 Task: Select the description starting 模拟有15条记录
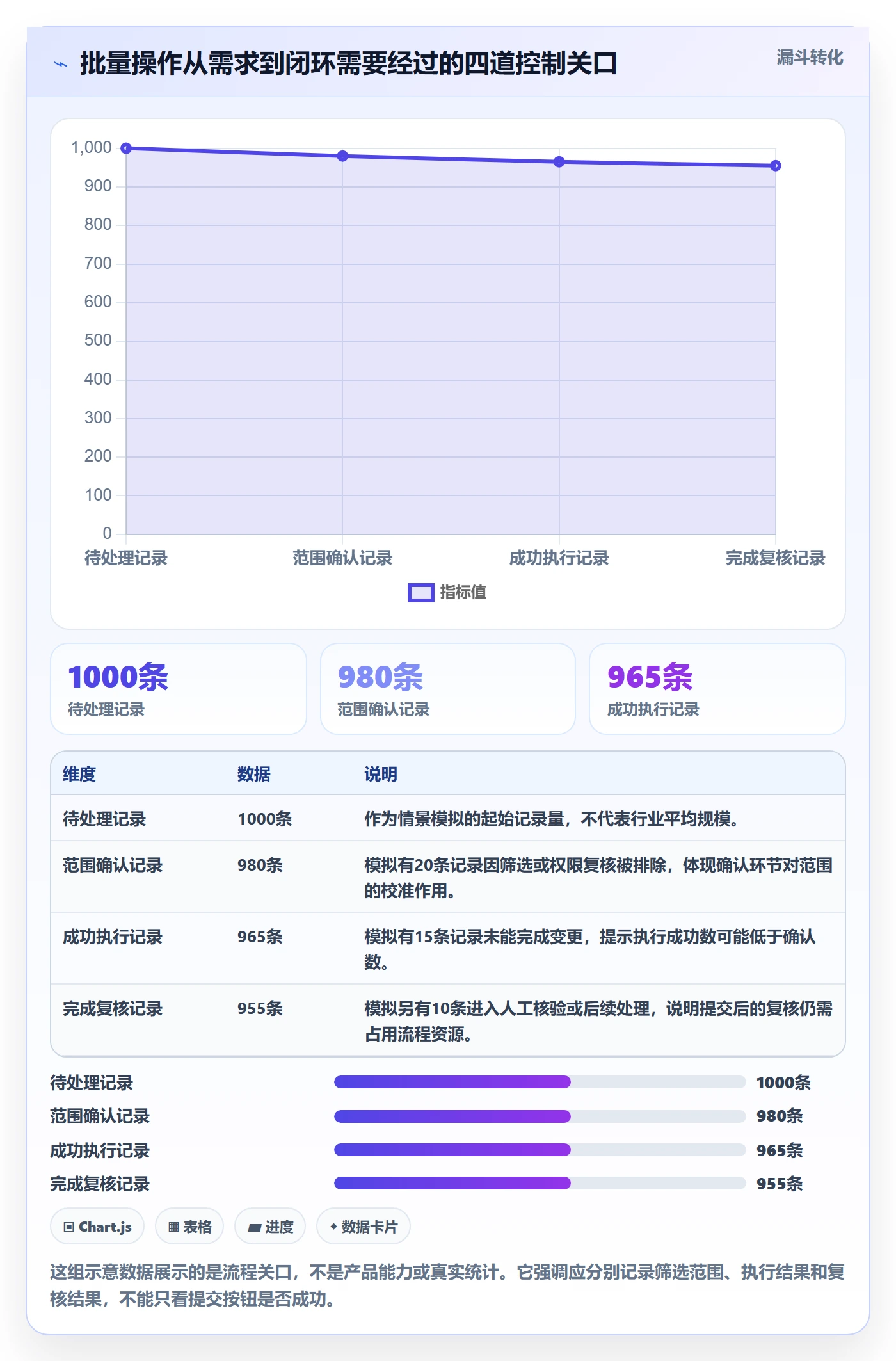pos(590,949)
